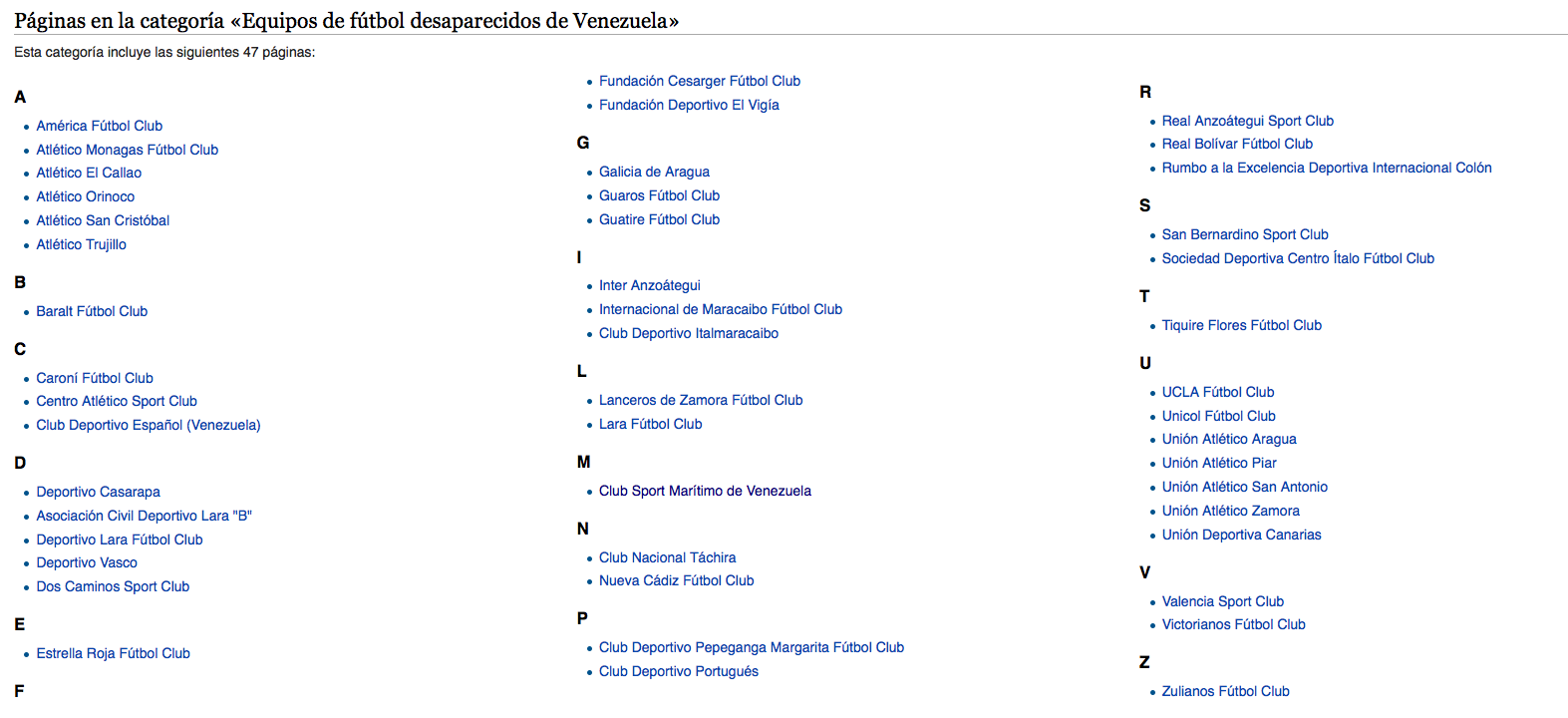
Task: Open Club Deportivo Pepeganga Margarita Fútbol Club
Action: coord(752,647)
